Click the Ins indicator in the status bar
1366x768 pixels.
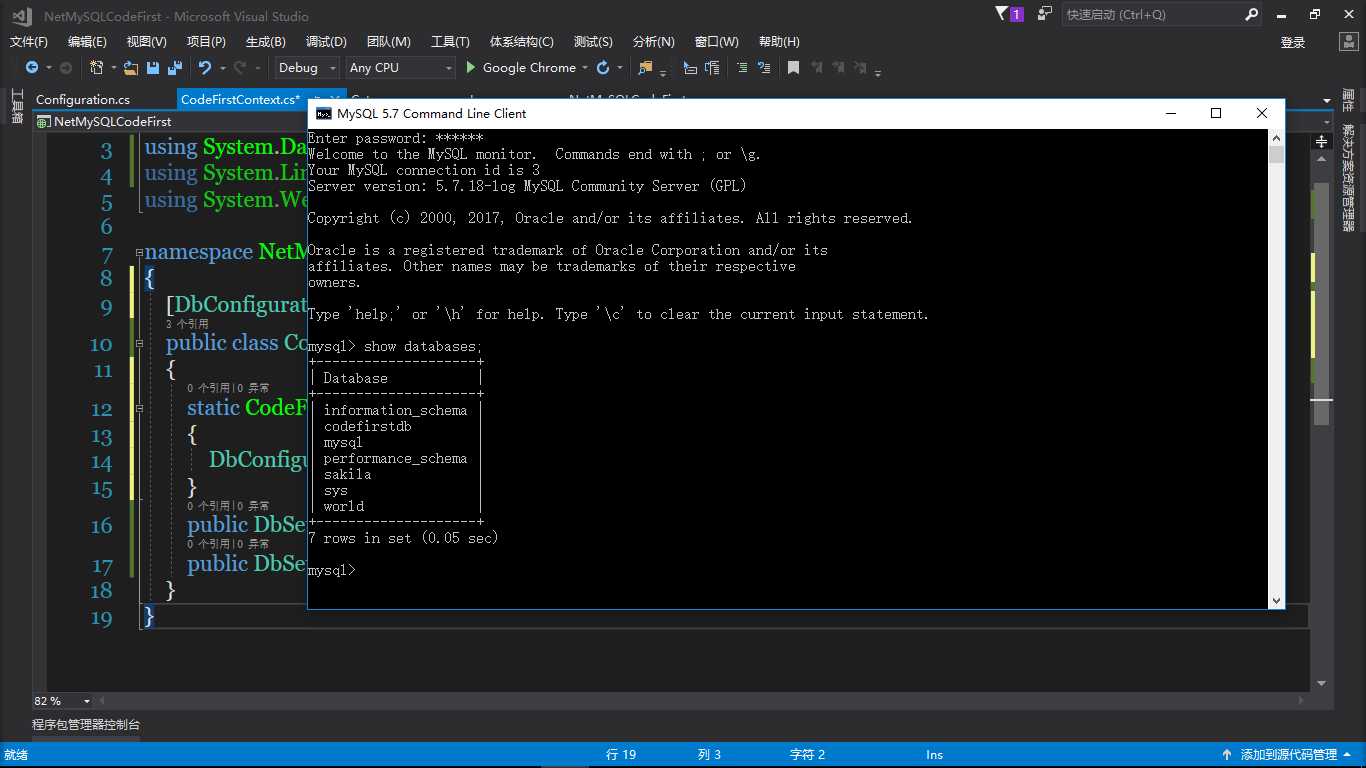pos(934,755)
